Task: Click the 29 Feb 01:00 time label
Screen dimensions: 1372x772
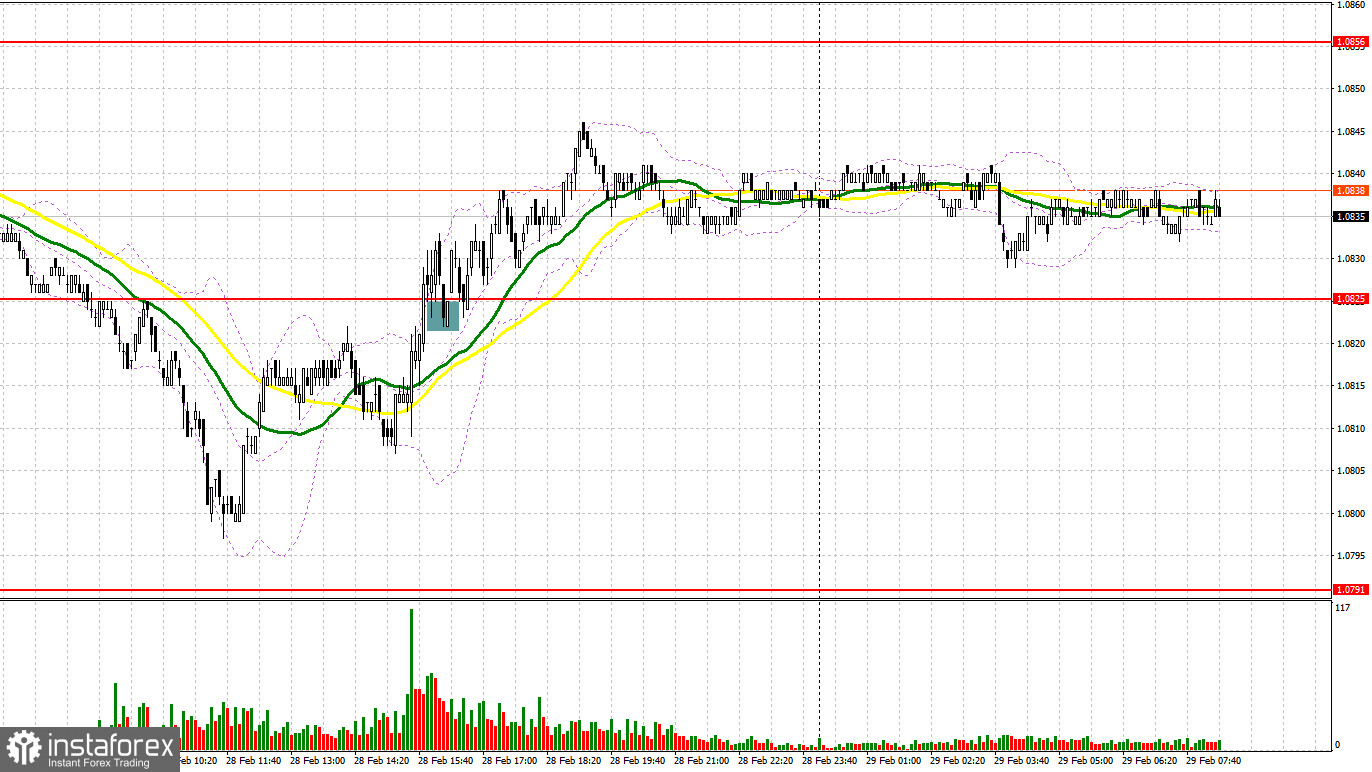Action: coord(894,760)
